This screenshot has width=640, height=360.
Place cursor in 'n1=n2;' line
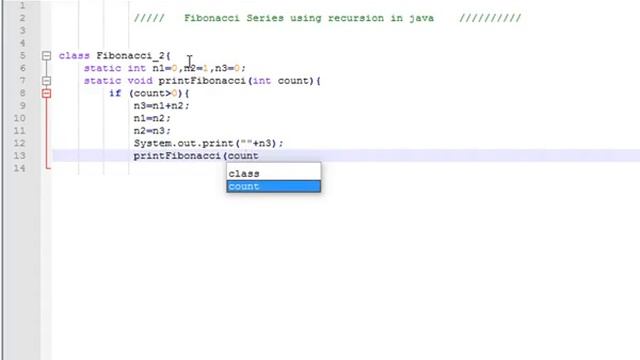tap(152, 118)
